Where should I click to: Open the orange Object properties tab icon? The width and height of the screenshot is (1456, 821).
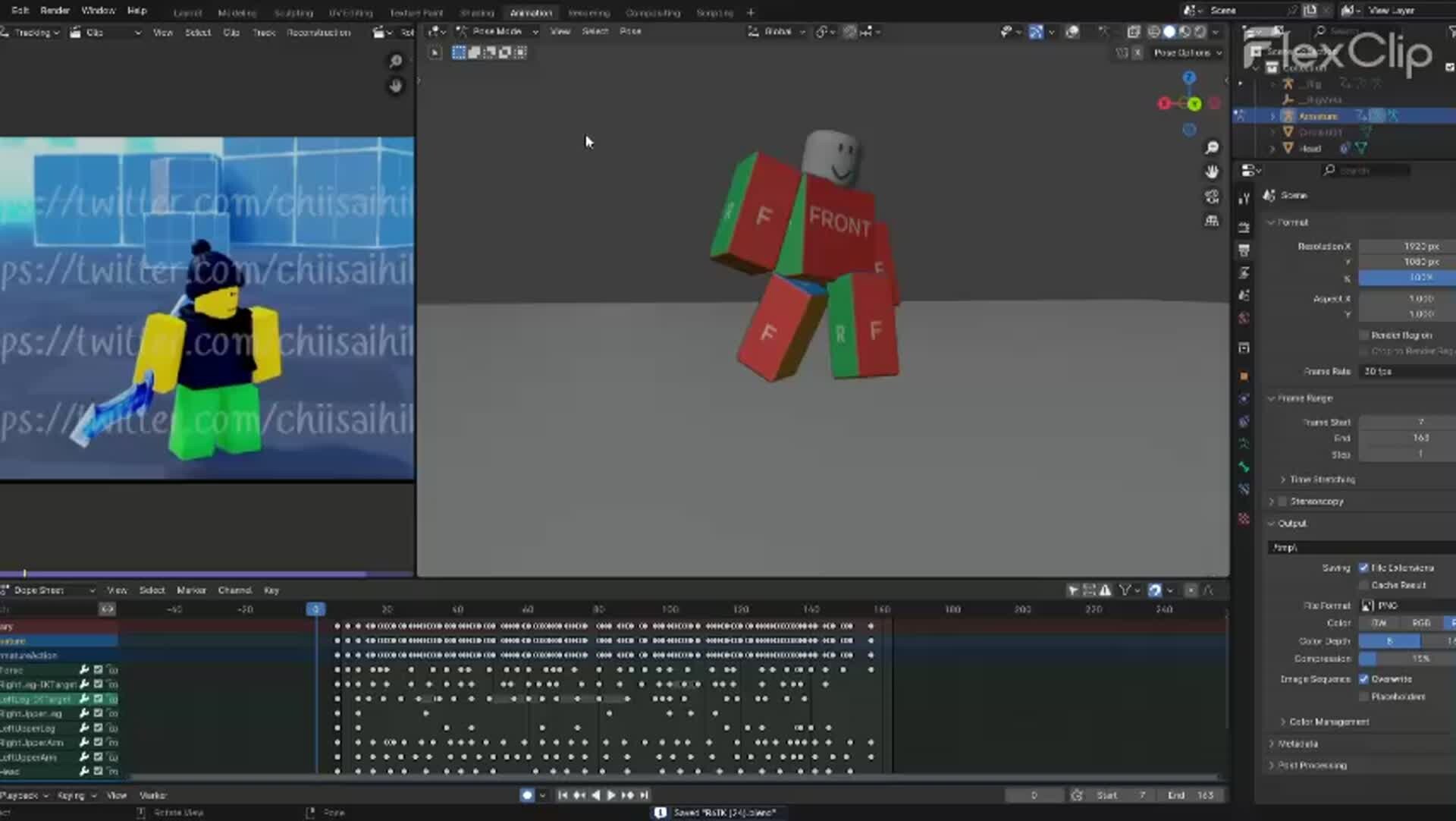pyautogui.click(x=1244, y=376)
